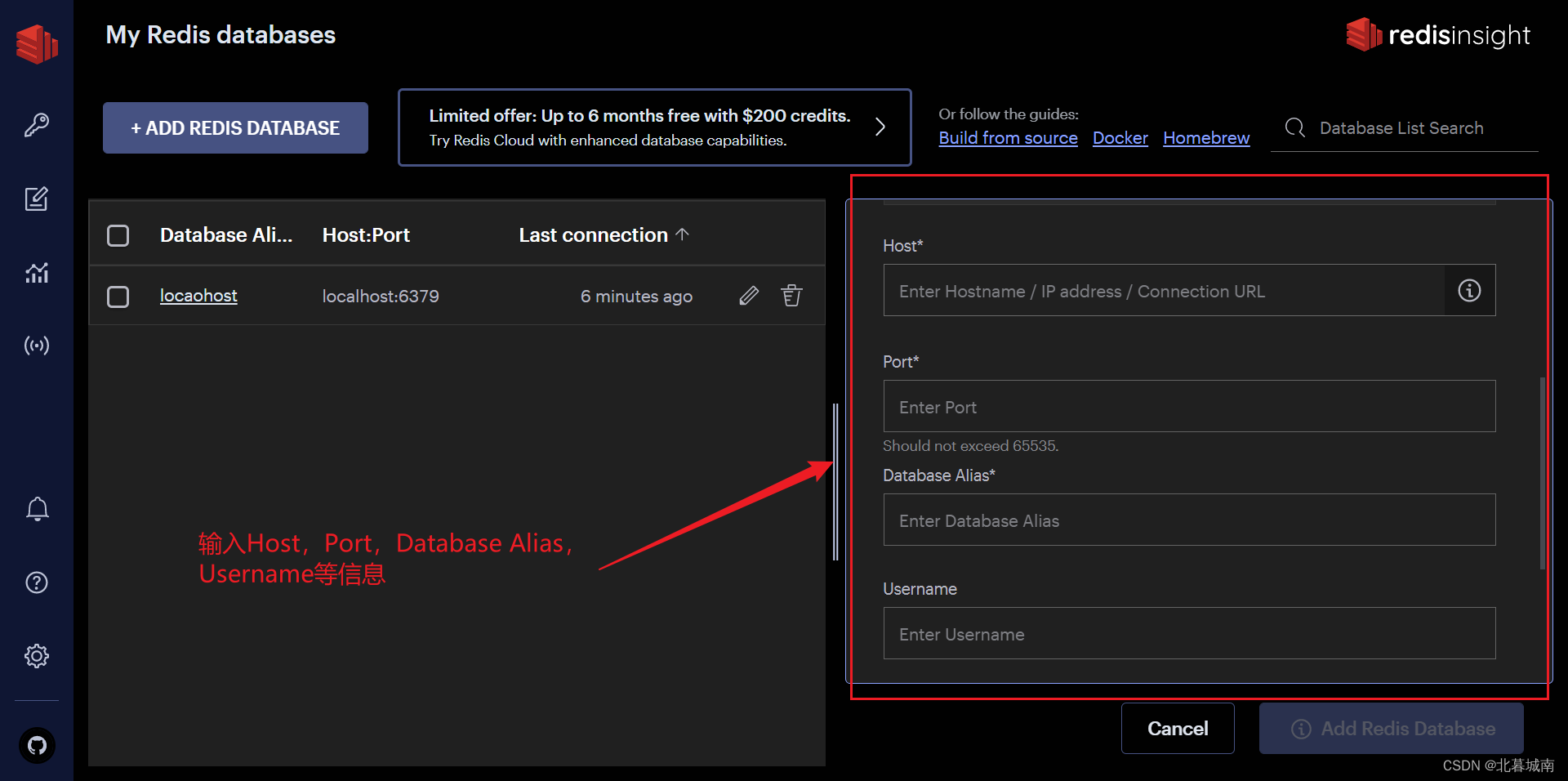1568x781 pixels.
Task: Click the 'Should not exceed 65535.' hint
Action: (970, 446)
